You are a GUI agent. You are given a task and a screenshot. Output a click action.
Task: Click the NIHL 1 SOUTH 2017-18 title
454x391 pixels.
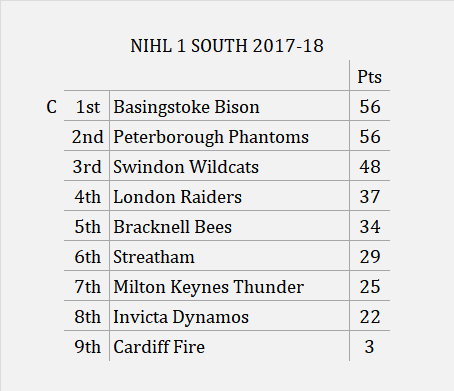tap(227, 46)
